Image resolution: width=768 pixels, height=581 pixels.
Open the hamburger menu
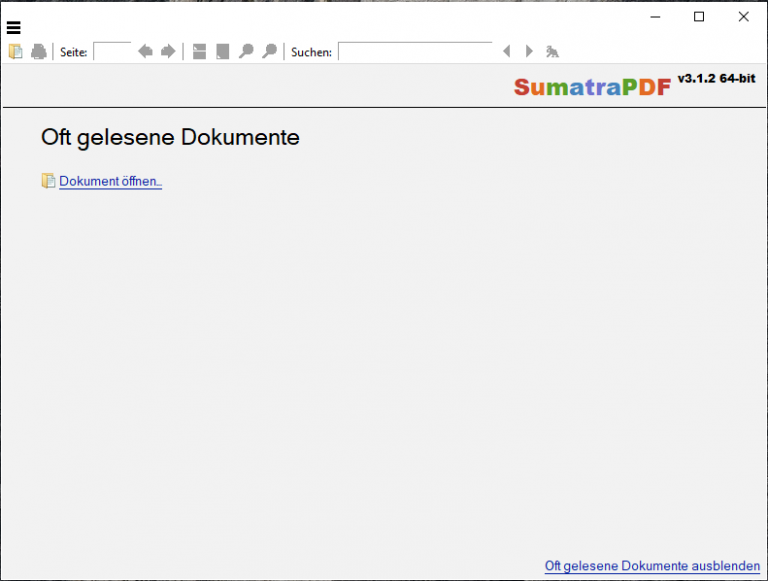[14, 28]
